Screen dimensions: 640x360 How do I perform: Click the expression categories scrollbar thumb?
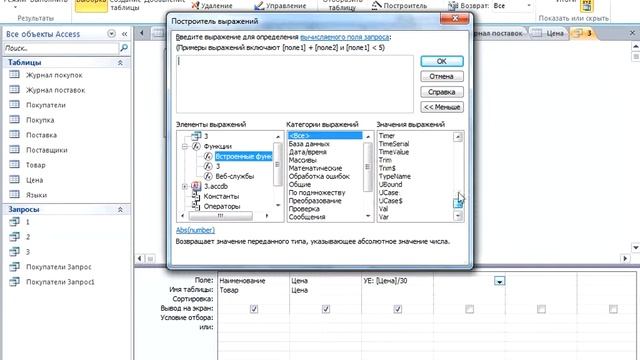point(367,167)
